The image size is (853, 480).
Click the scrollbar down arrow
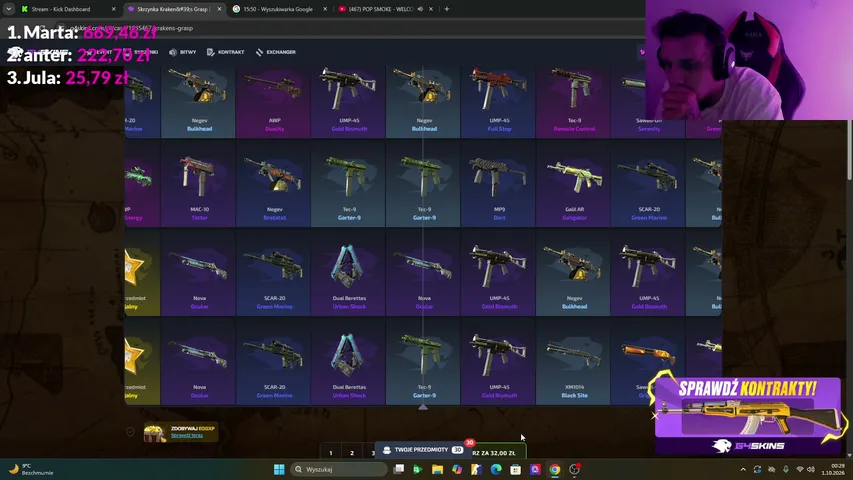pyautogui.click(x=849, y=455)
